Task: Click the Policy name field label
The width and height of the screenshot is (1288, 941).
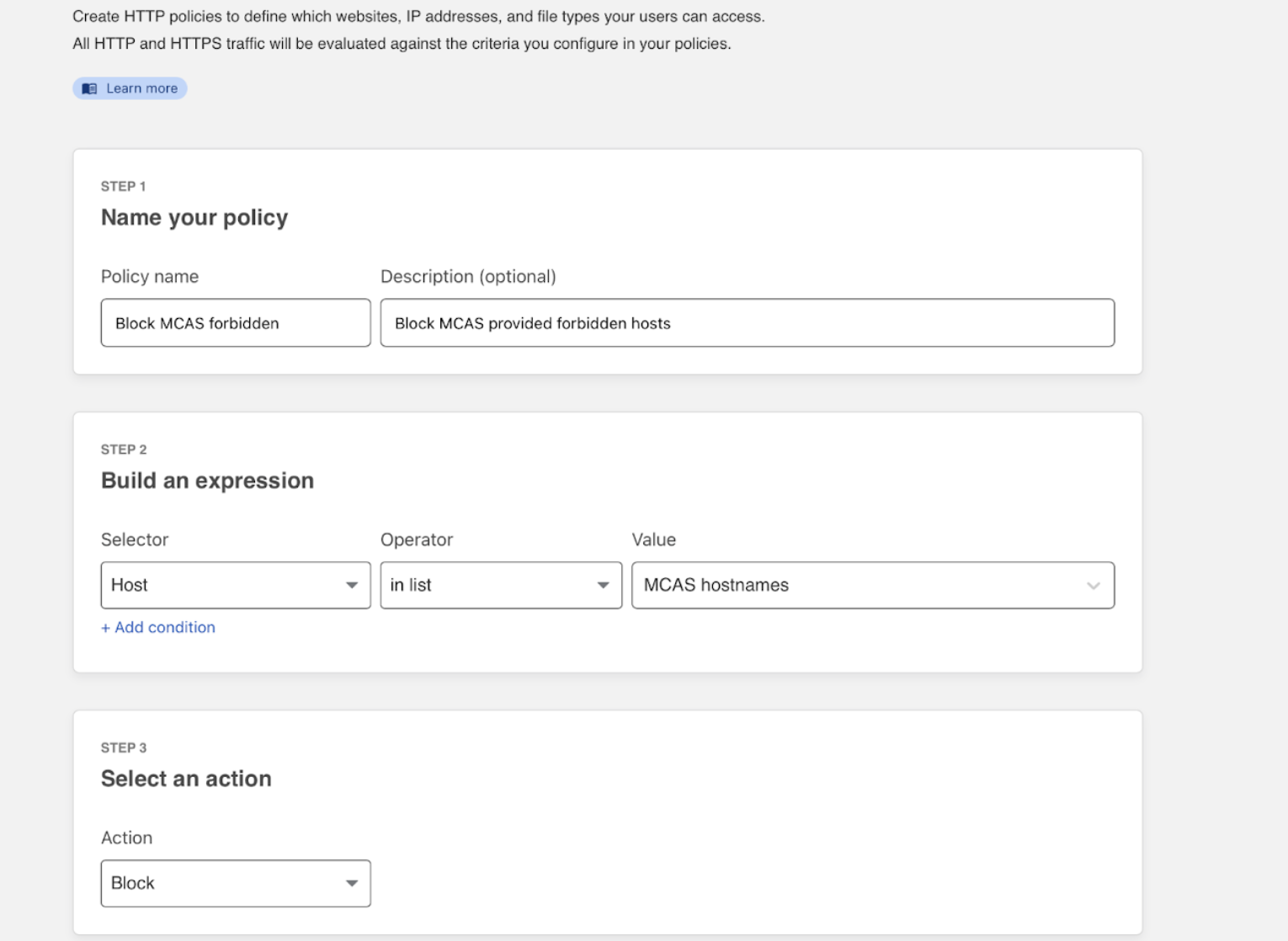Action: [x=150, y=277]
